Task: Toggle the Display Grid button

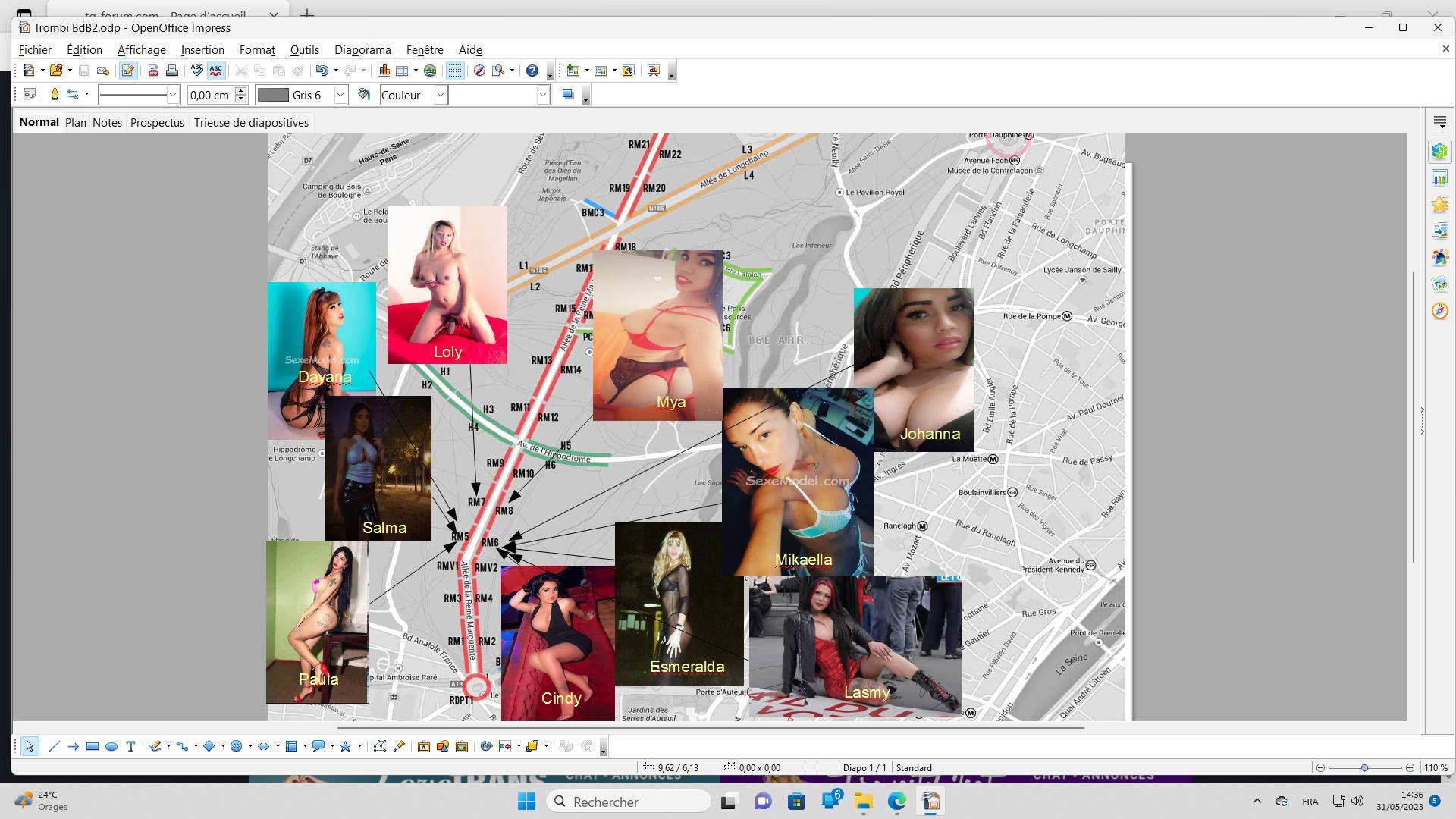Action: pos(454,71)
